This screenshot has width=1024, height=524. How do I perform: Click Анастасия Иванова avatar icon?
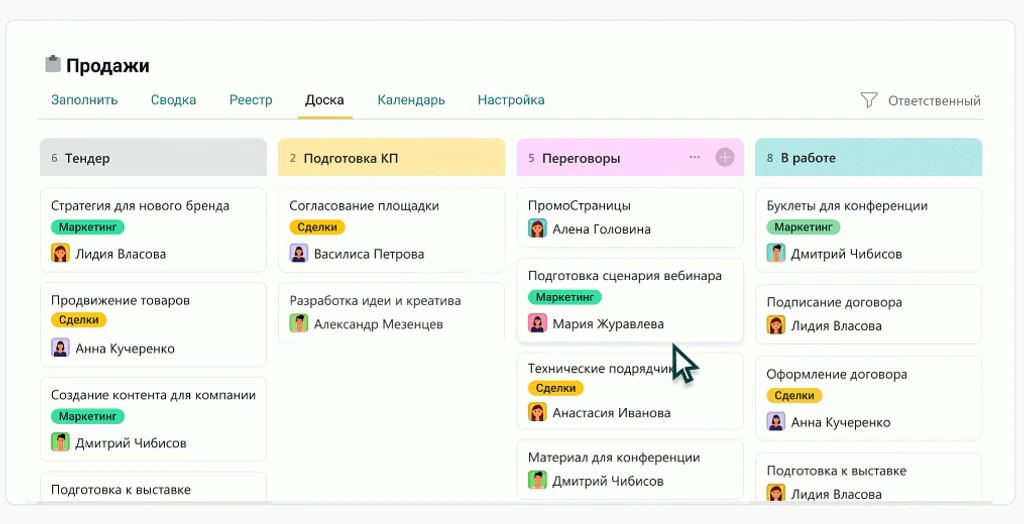(x=537, y=412)
